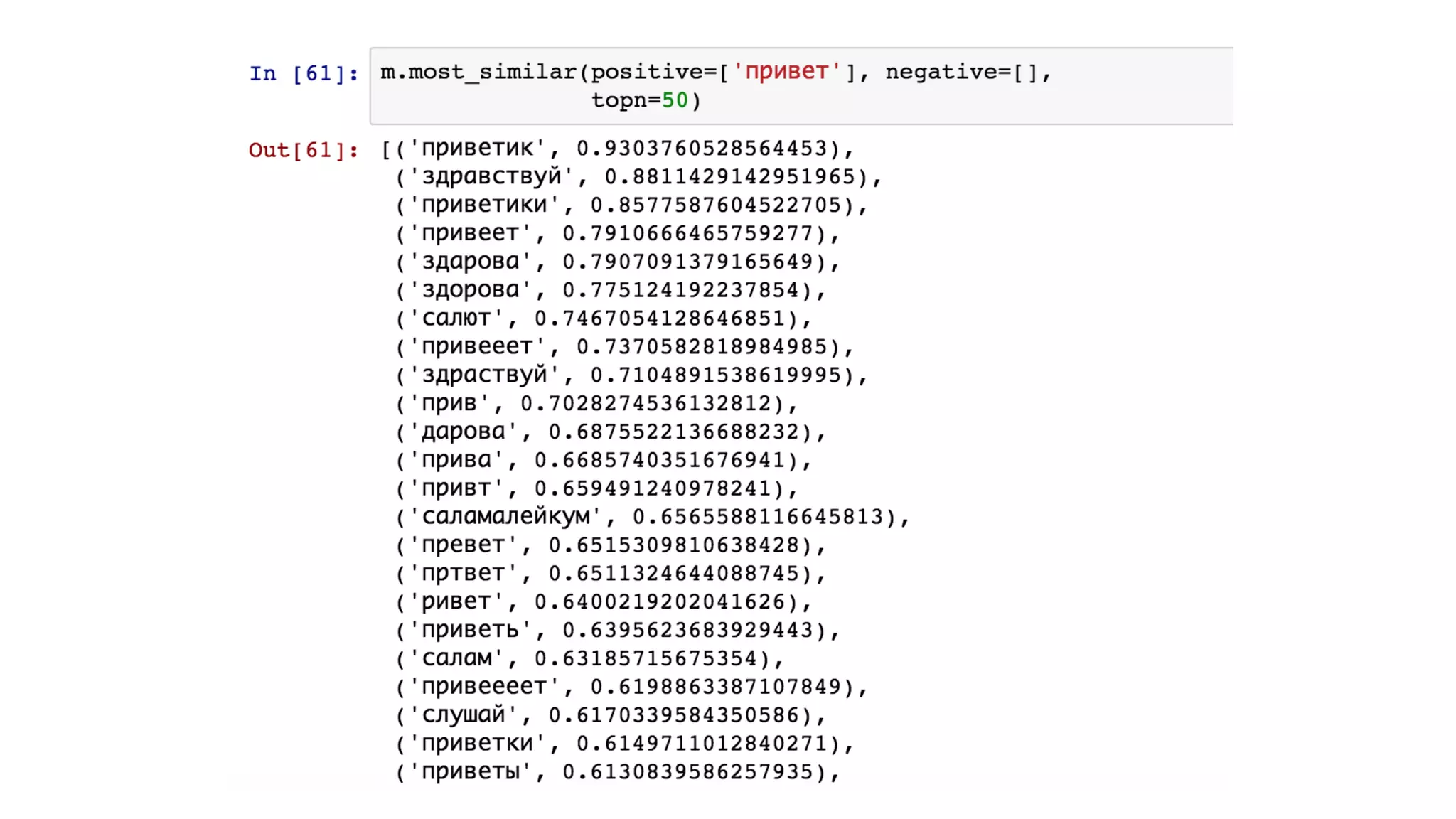Click the negative=[] argument
The width and height of the screenshot is (1456, 819).
pyautogui.click(x=962, y=72)
